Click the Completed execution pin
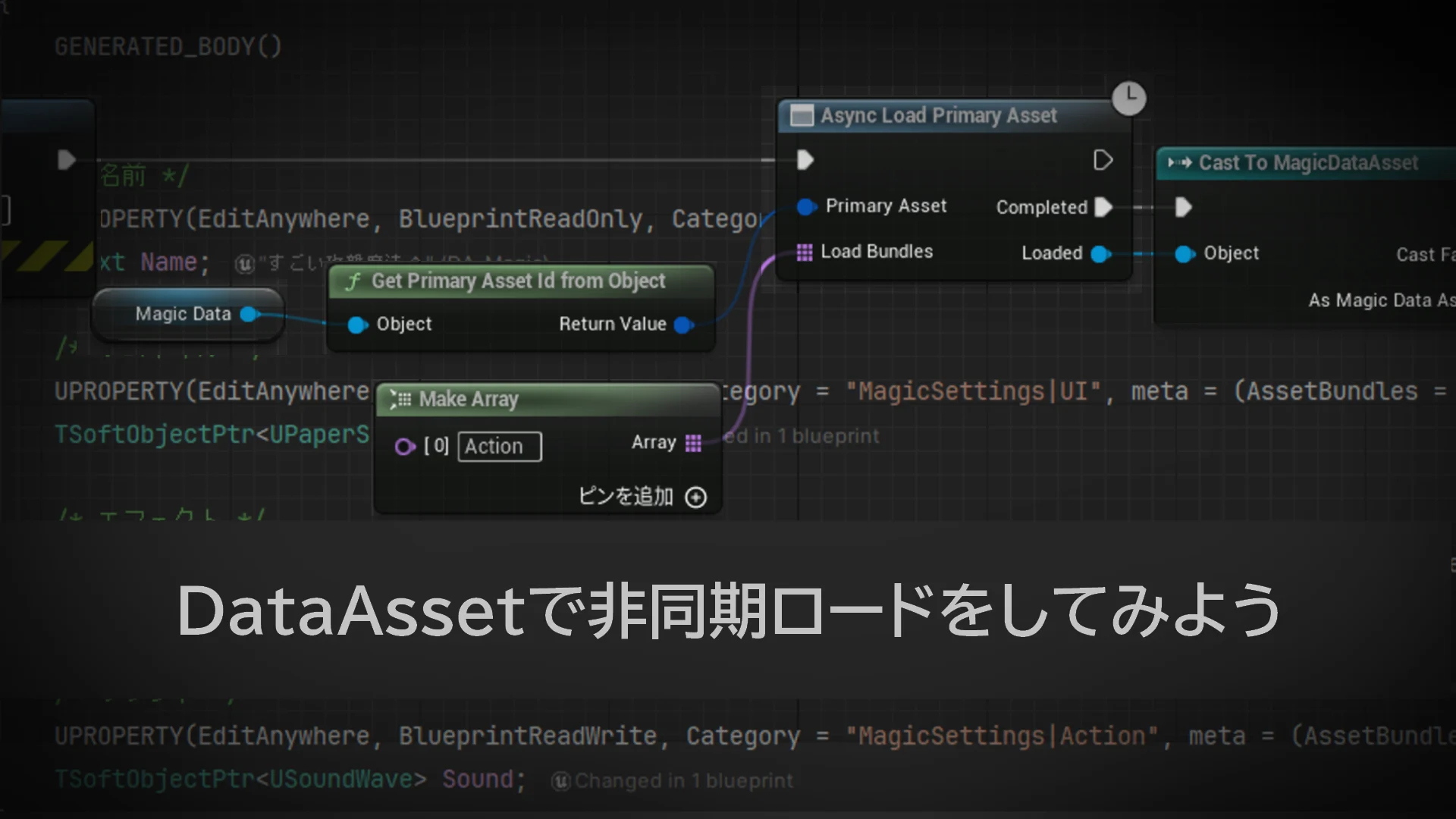 [x=1104, y=207]
